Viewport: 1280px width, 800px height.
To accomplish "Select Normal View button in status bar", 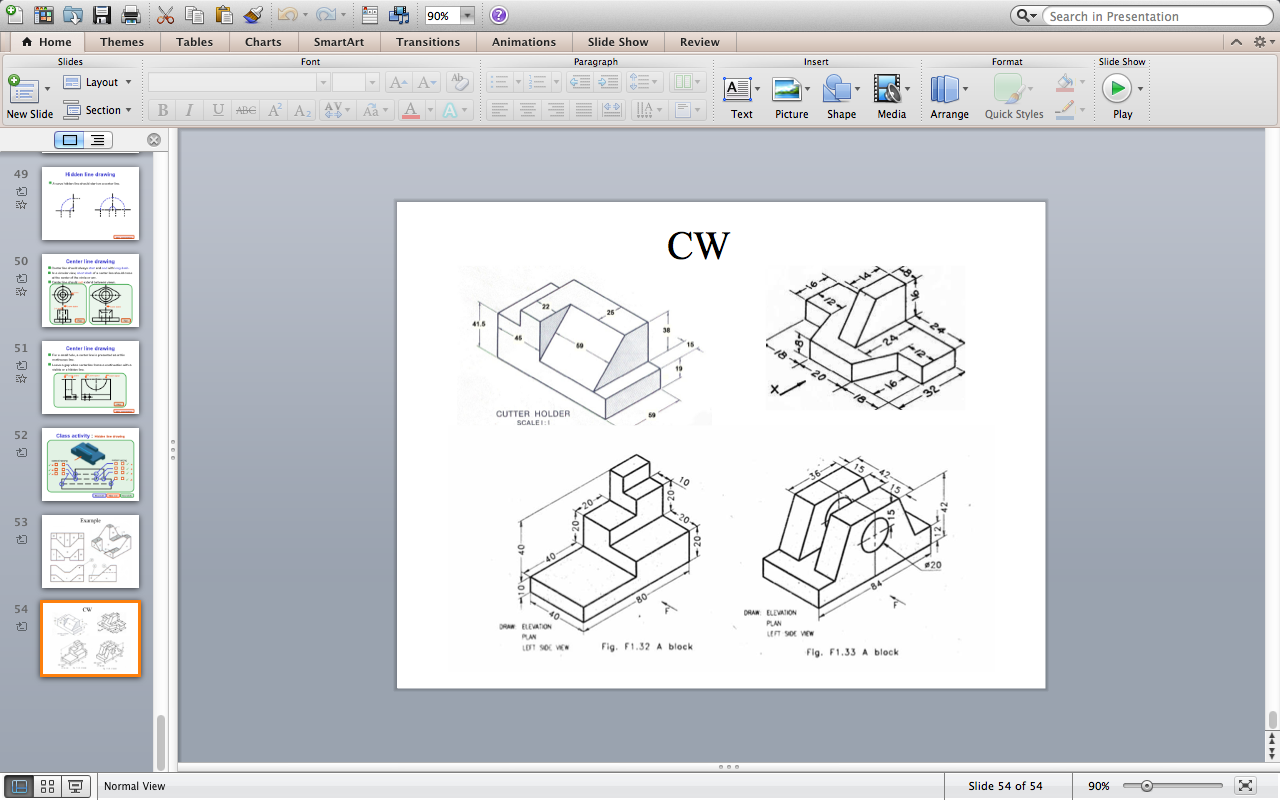I will (x=20, y=786).
